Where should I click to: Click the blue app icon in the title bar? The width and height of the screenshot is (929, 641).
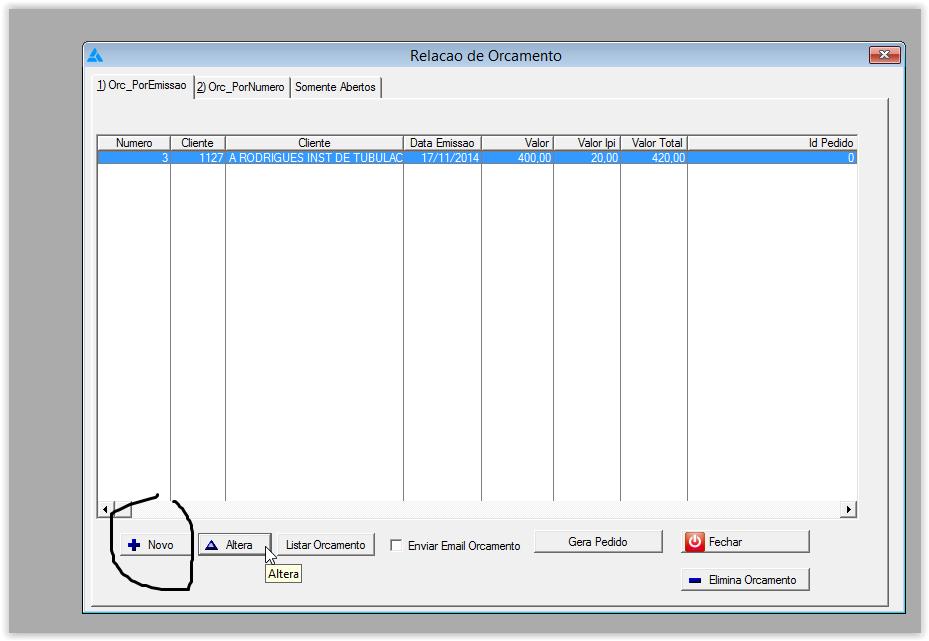[x=95, y=56]
